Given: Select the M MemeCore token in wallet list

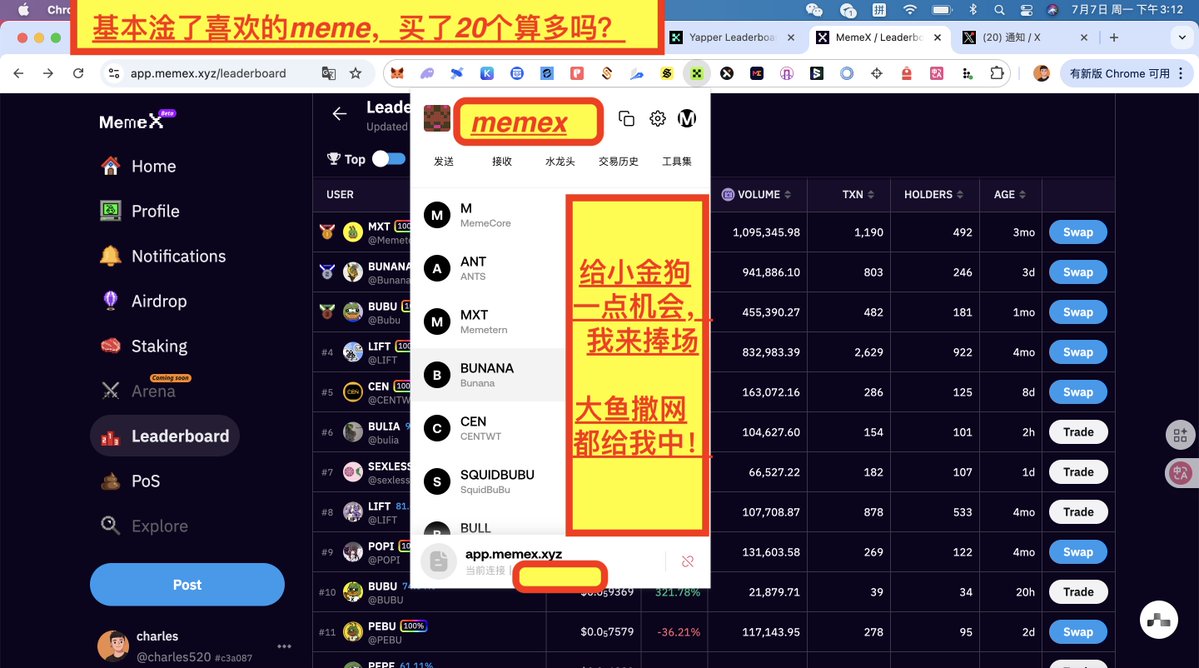Looking at the screenshot, I should point(489,216).
